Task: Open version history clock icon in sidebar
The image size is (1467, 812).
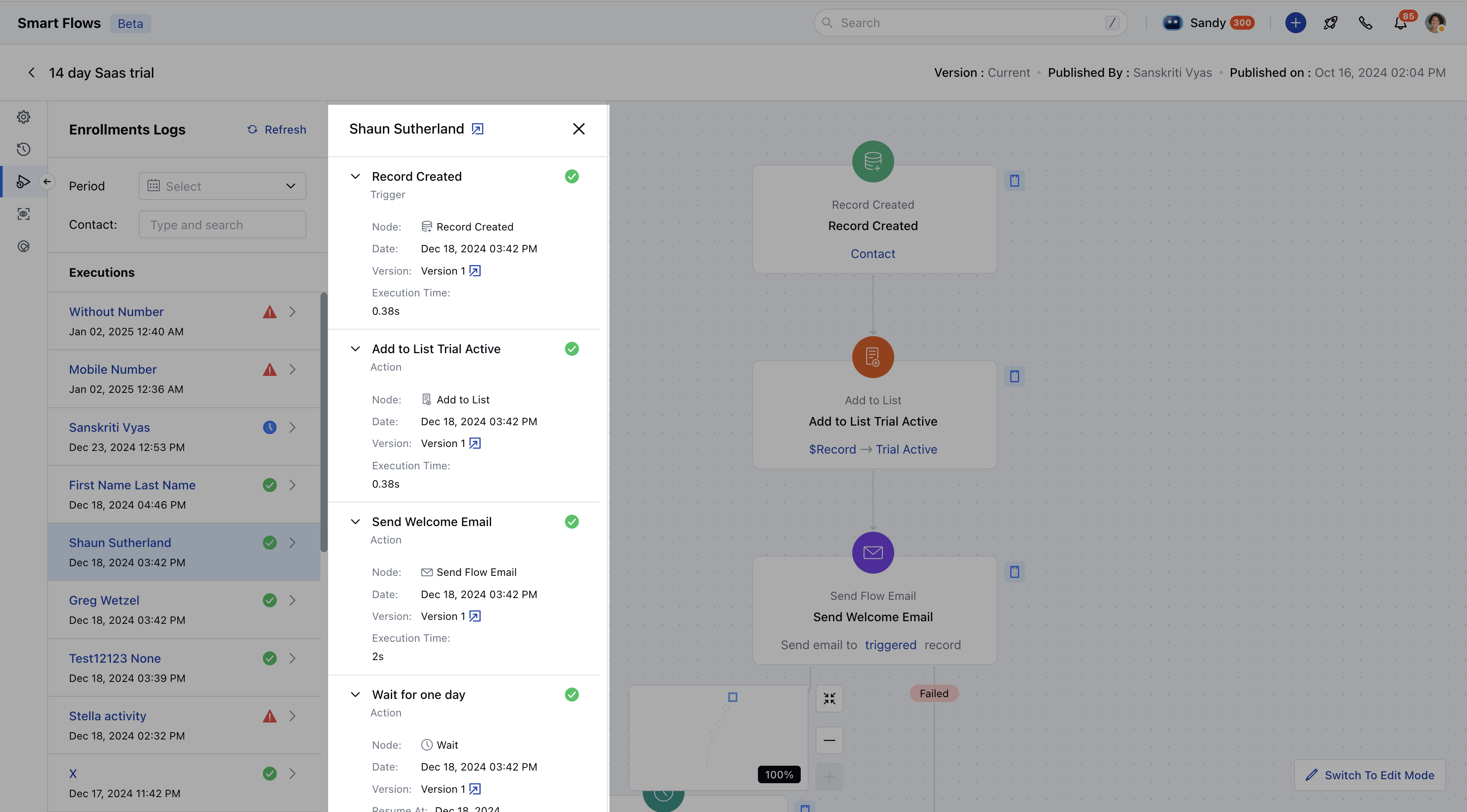Action: coord(23,149)
